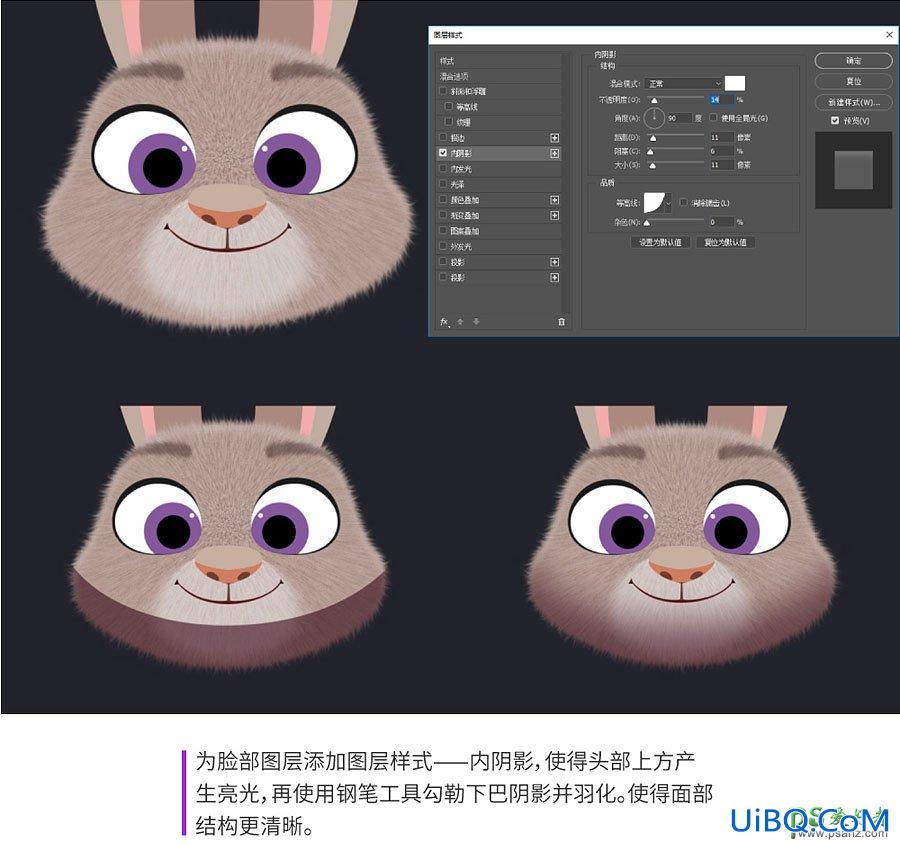Enable the 渐变叠加 checkbox

pos(443,215)
